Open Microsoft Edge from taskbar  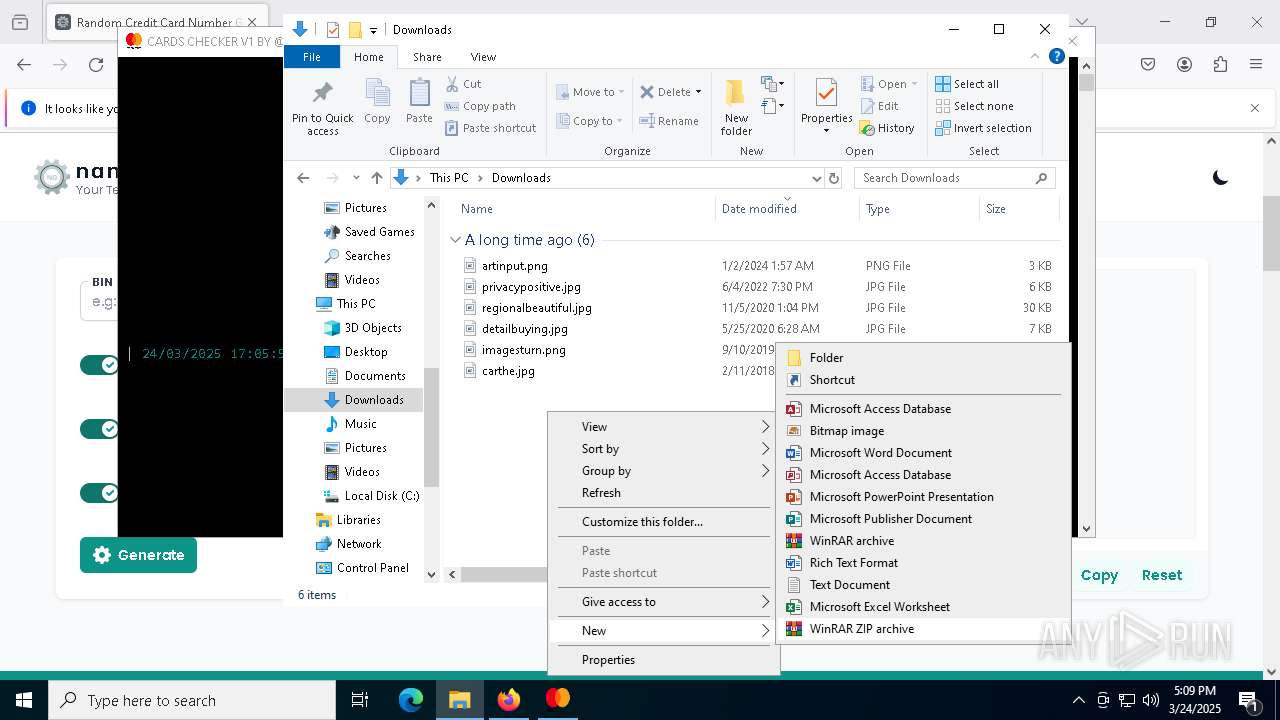pyautogui.click(x=411, y=700)
